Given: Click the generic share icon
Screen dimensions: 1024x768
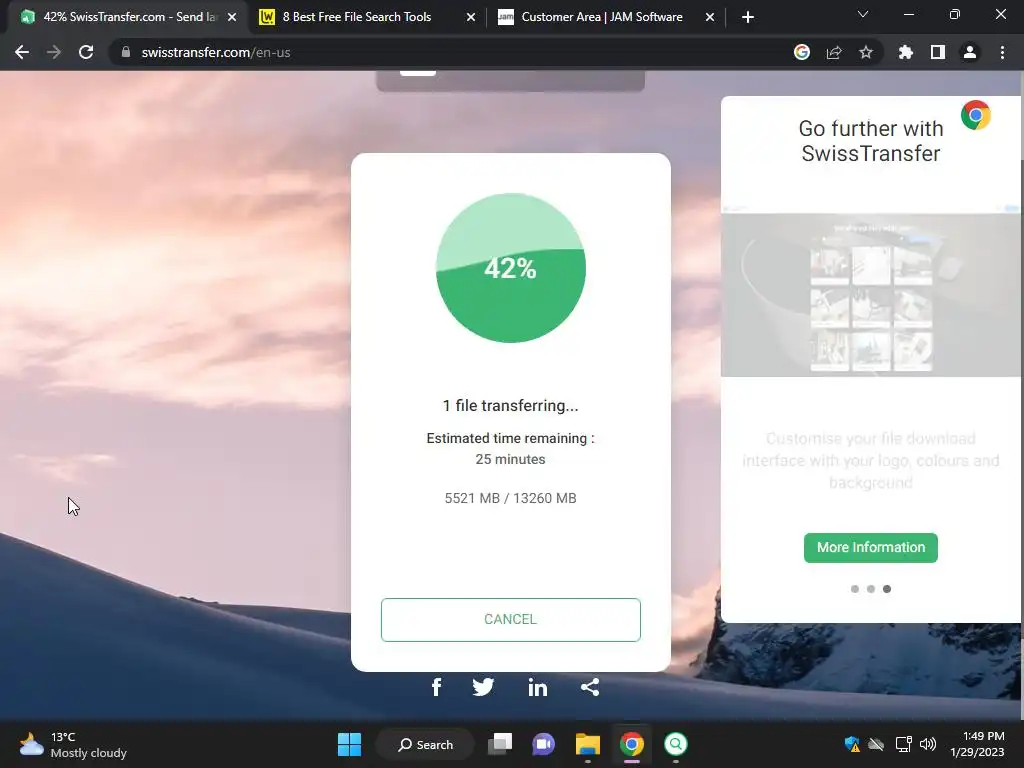Looking at the screenshot, I should [x=590, y=687].
